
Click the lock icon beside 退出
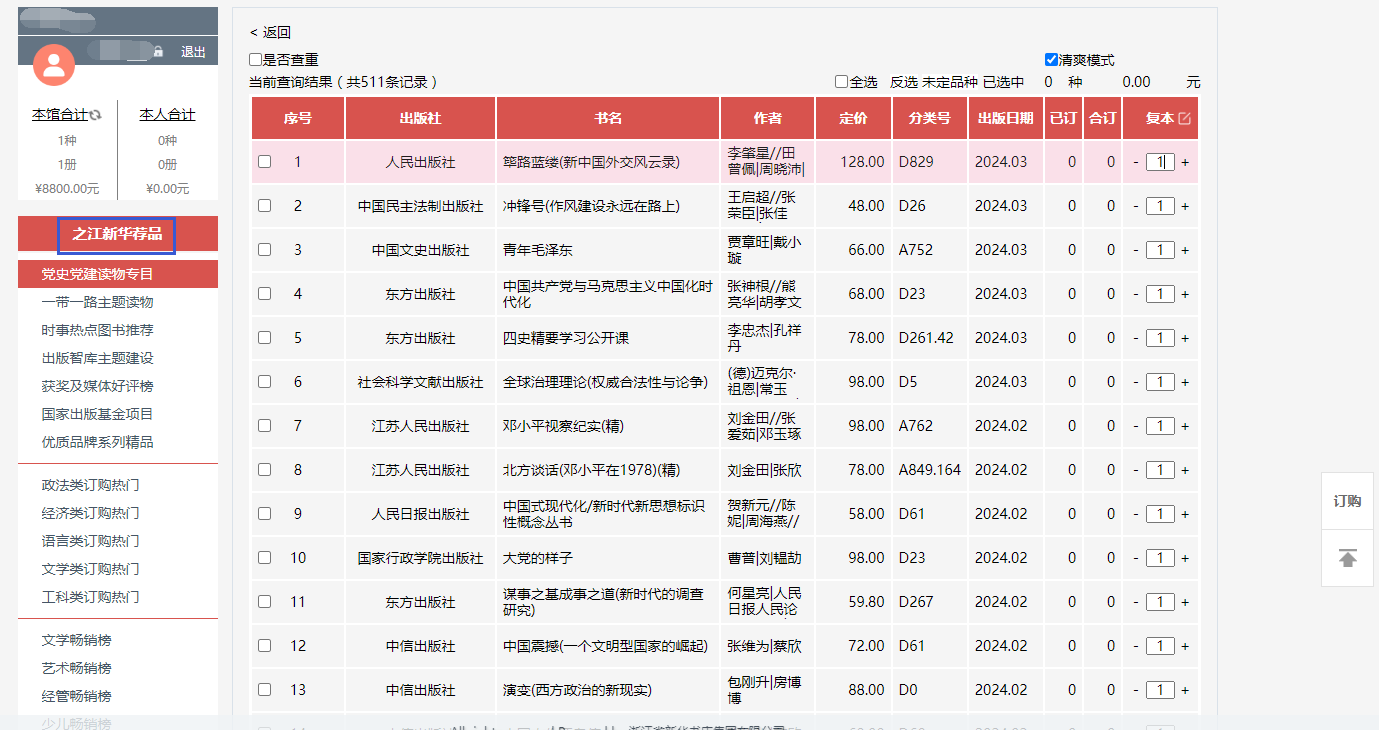click(x=158, y=52)
